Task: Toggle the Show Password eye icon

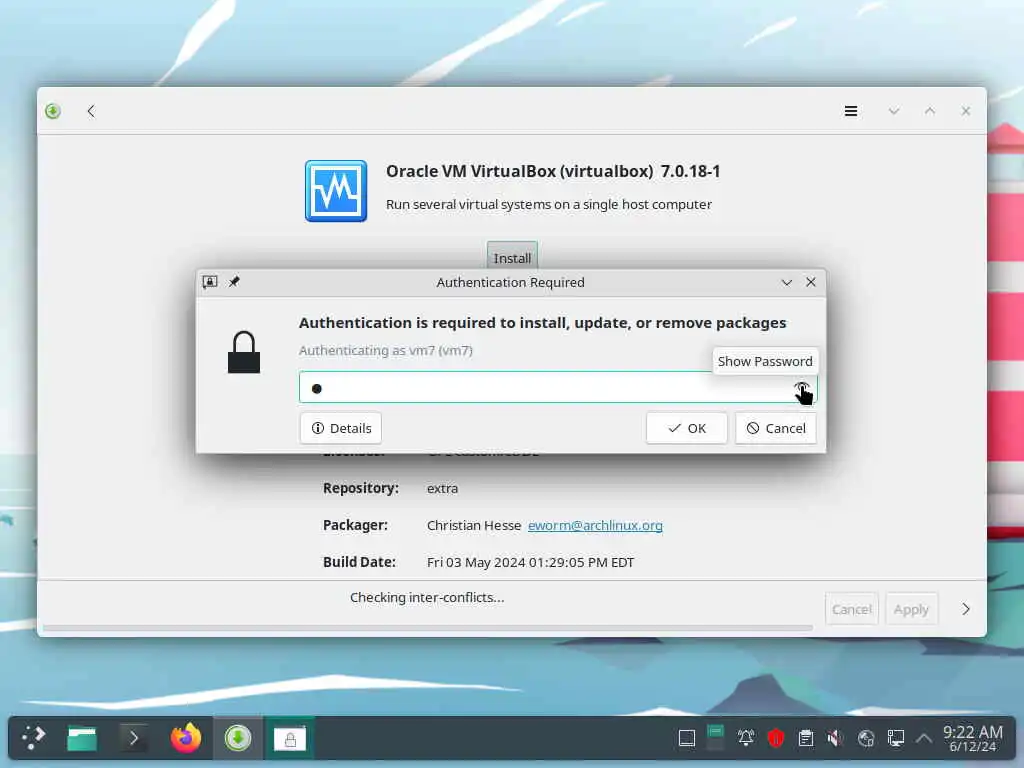Action: [801, 389]
